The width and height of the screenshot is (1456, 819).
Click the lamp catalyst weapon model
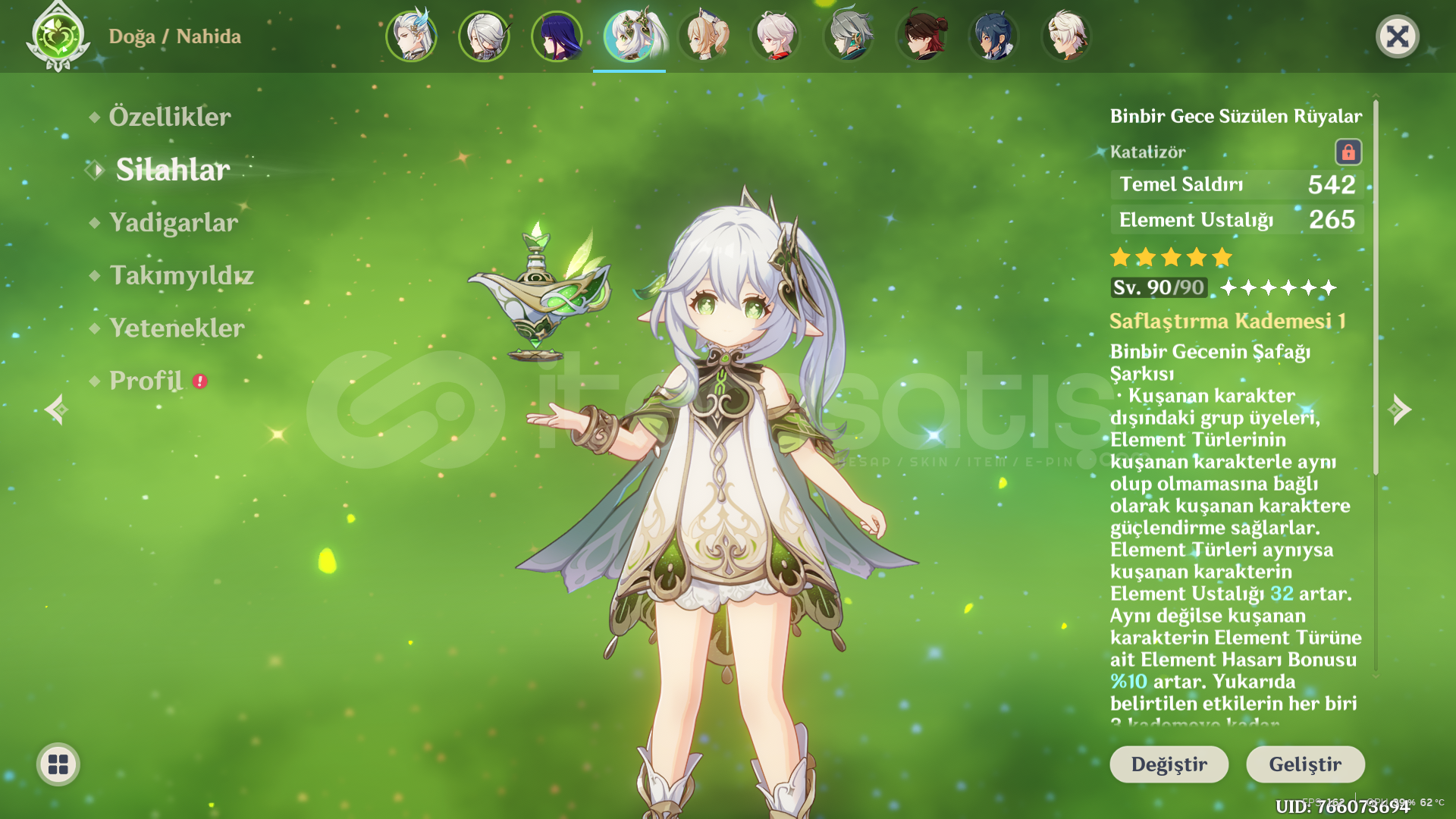[540, 297]
